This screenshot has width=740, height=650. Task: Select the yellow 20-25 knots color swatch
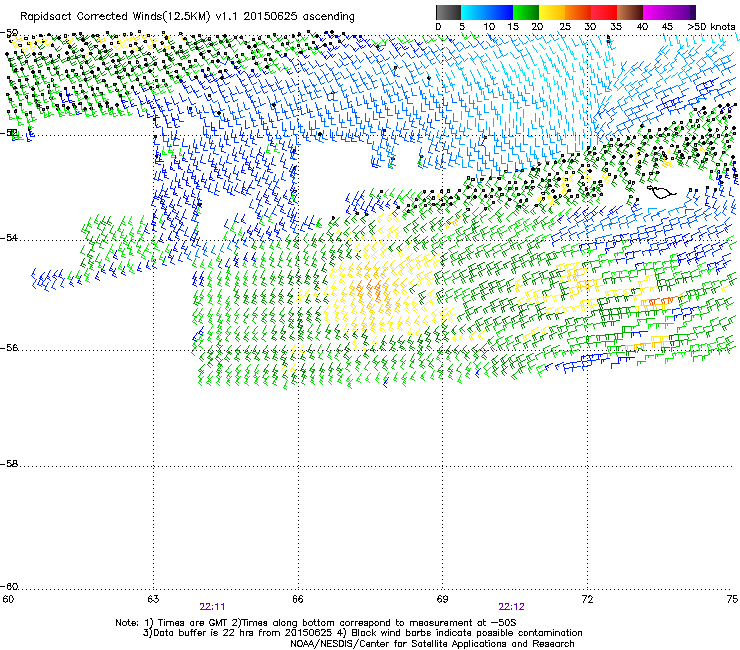pyautogui.click(x=552, y=12)
